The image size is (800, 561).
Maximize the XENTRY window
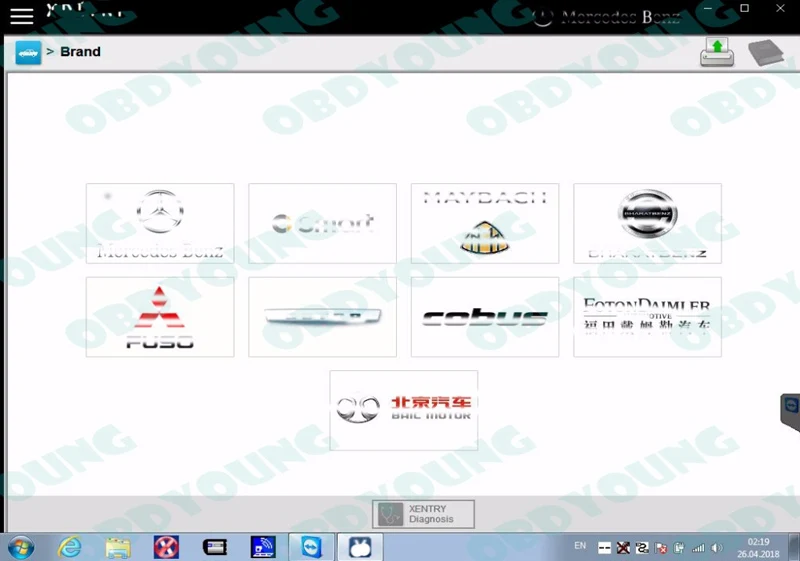pos(744,9)
